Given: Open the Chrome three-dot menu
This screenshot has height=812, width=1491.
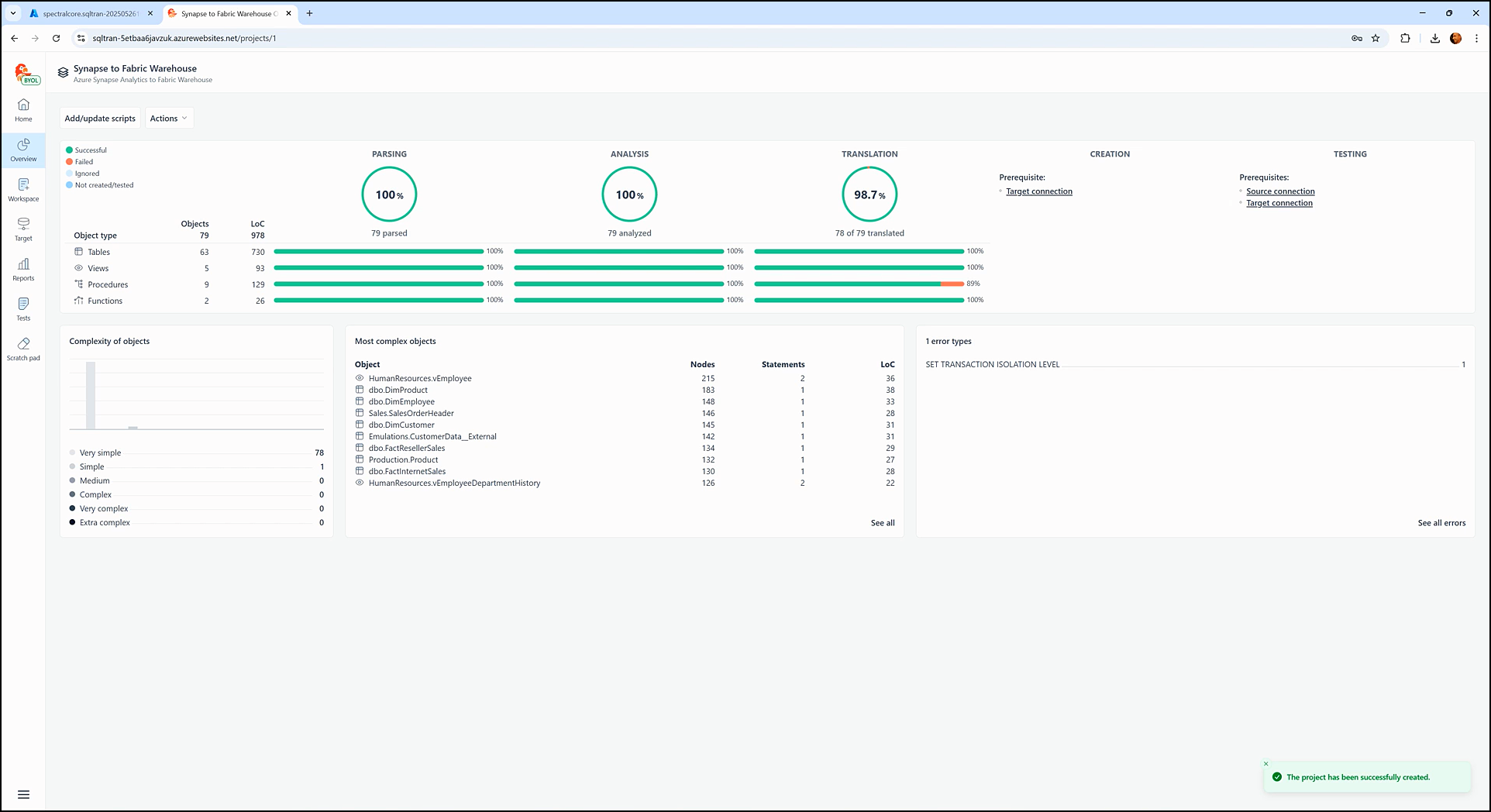Looking at the screenshot, I should pyautogui.click(x=1476, y=38).
